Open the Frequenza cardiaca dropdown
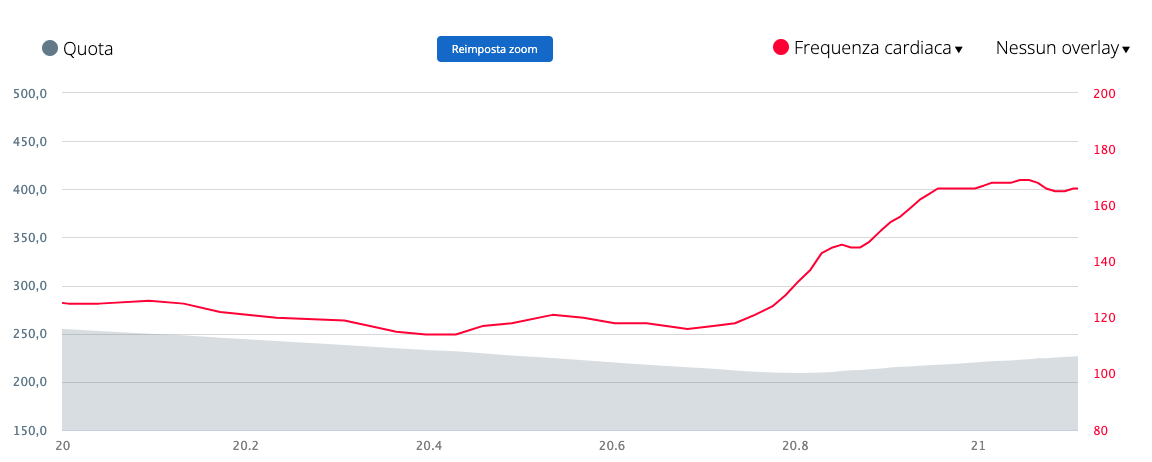 [871, 48]
